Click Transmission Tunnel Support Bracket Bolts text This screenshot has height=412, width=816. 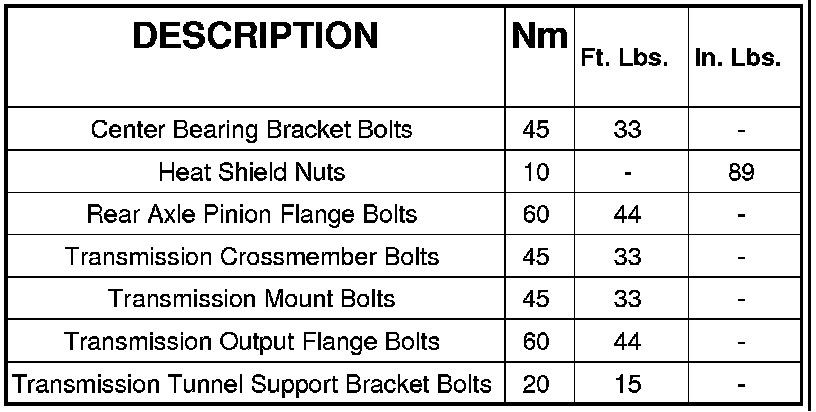point(251,383)
